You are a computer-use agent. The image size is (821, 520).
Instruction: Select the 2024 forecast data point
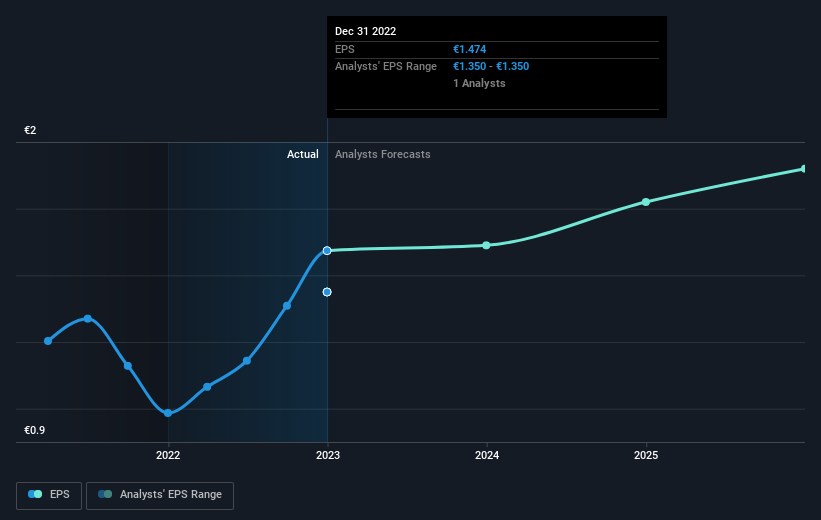point(486,245)
